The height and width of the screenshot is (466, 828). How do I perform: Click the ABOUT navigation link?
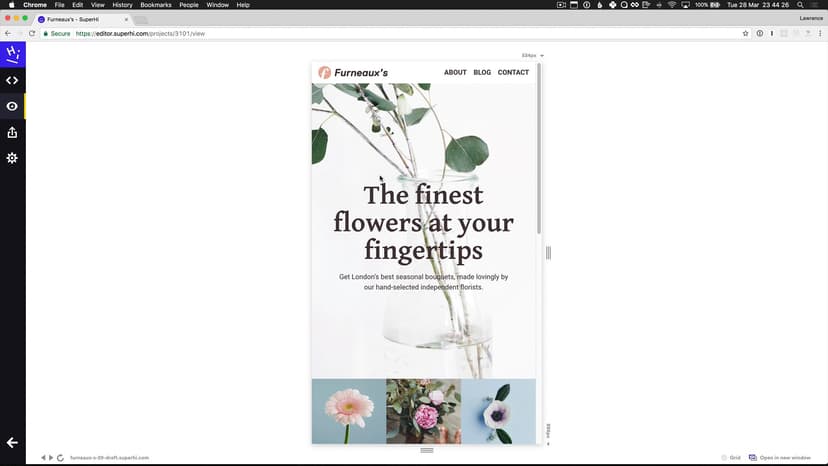click(455, 73)
